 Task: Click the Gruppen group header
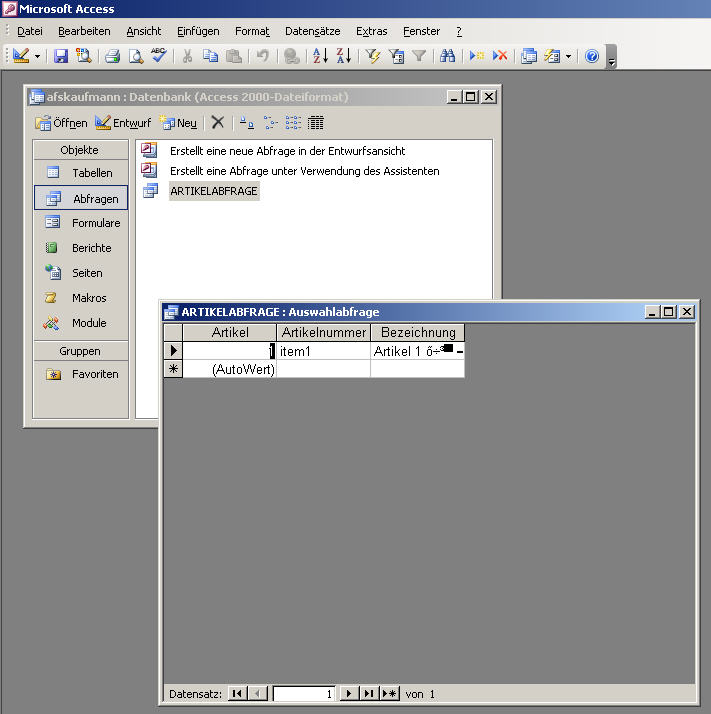click(x=81, y=351)
